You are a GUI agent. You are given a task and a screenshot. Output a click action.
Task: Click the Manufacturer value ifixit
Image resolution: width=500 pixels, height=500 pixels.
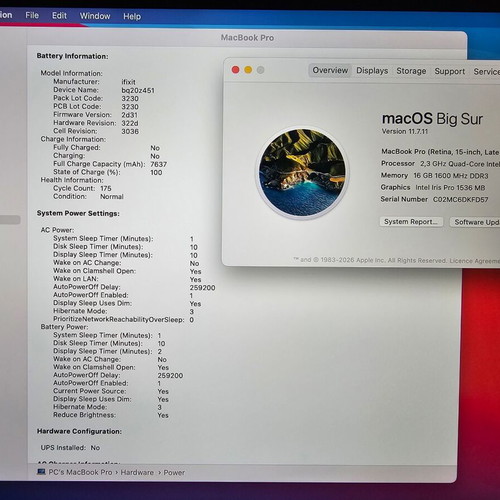click(128, 82)
